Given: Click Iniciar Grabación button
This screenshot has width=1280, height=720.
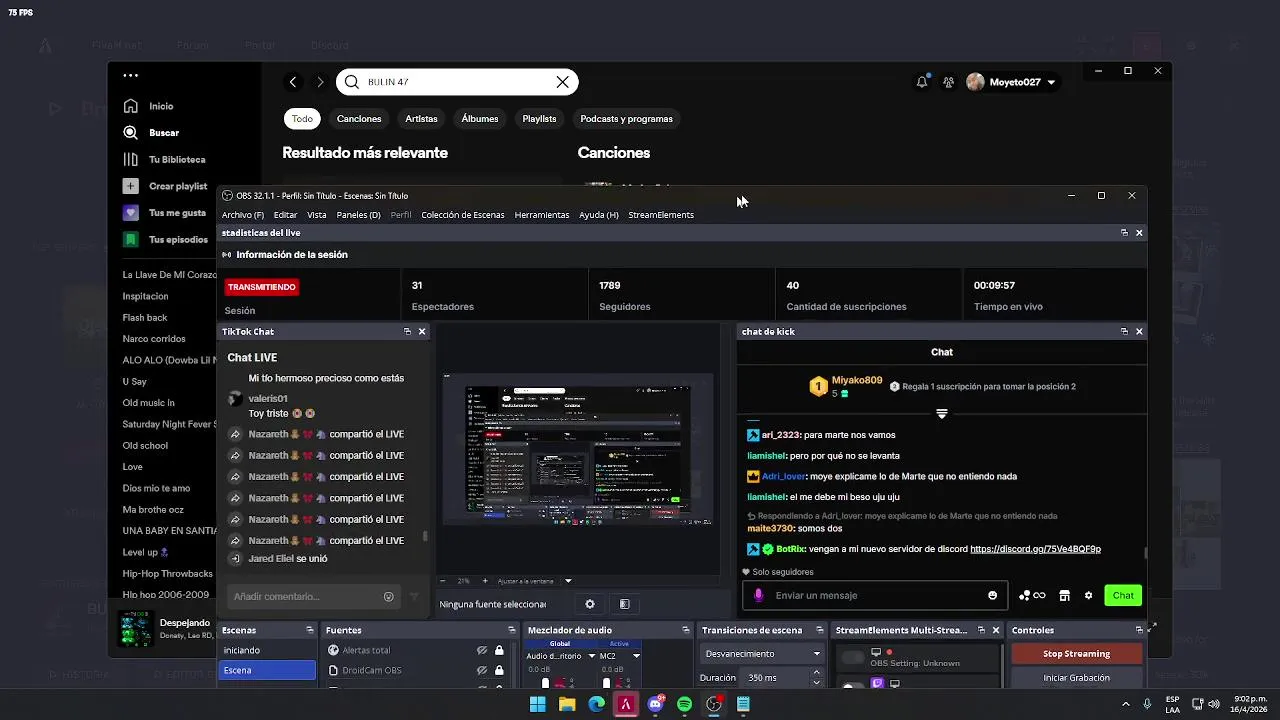Looking at the screenshot, I should pyautogui.click(x=1076, y=678).
